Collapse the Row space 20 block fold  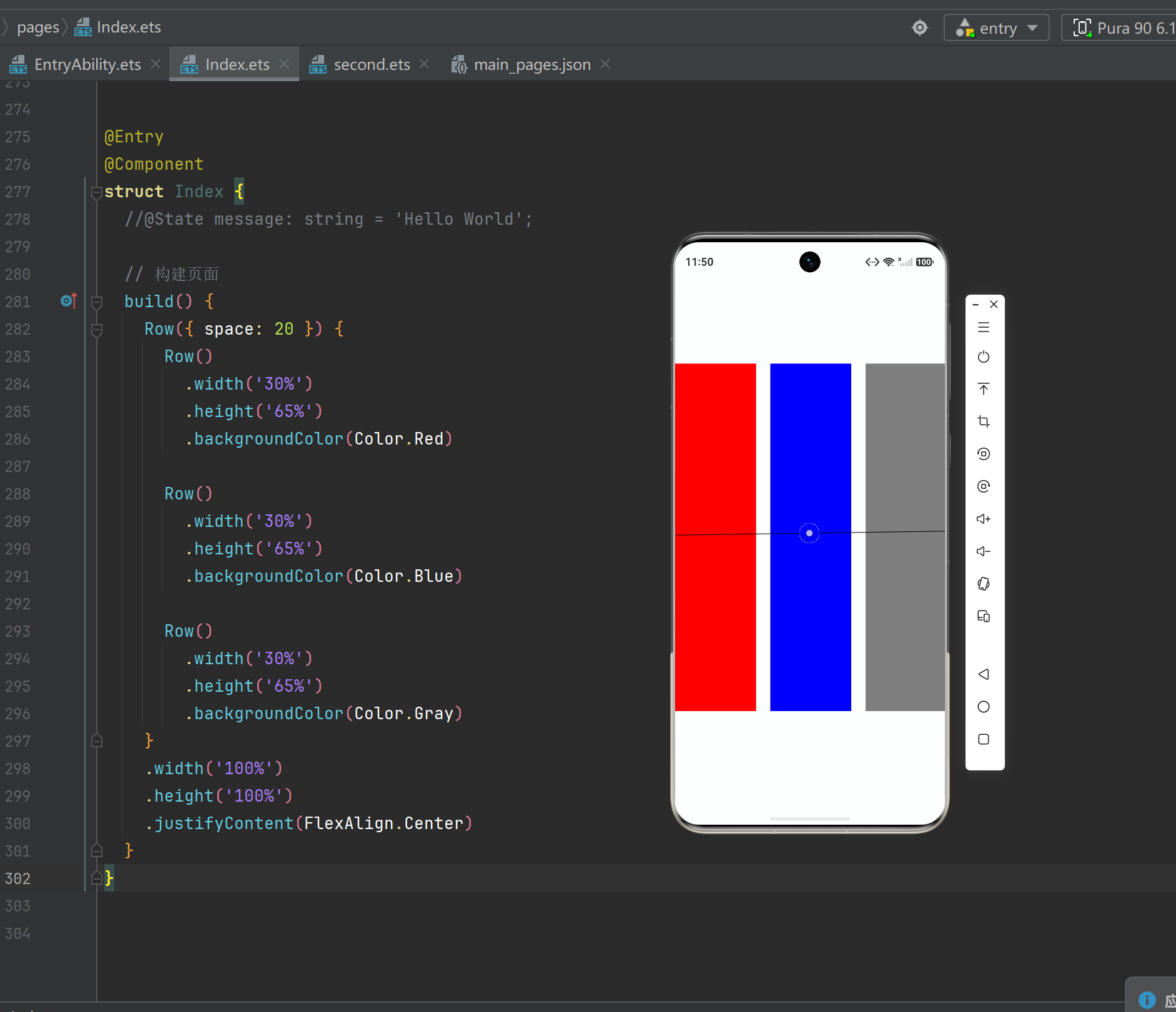[x=96, y=330]
